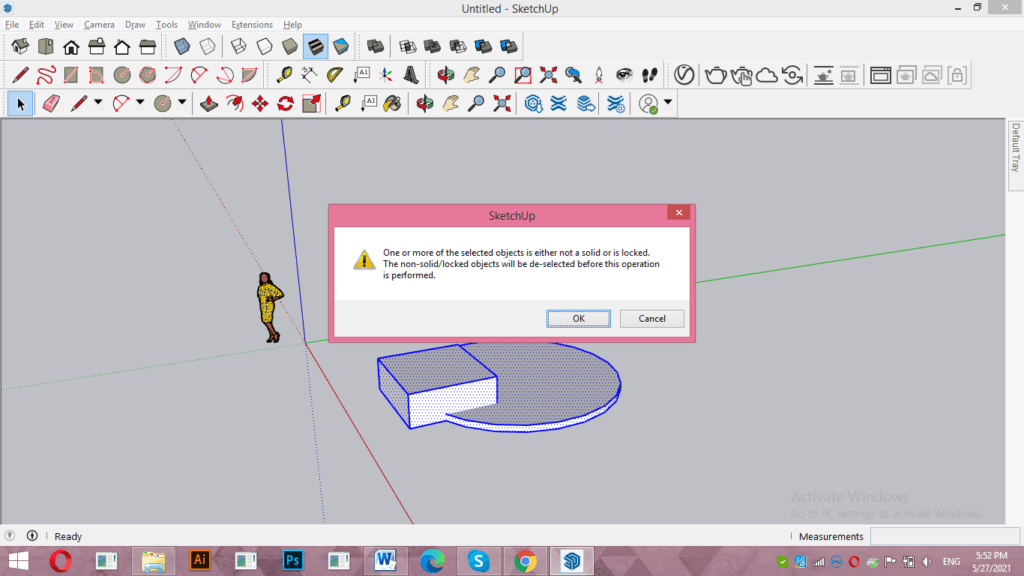
Task: Open the Camera menu
Action: click(99, 24)
